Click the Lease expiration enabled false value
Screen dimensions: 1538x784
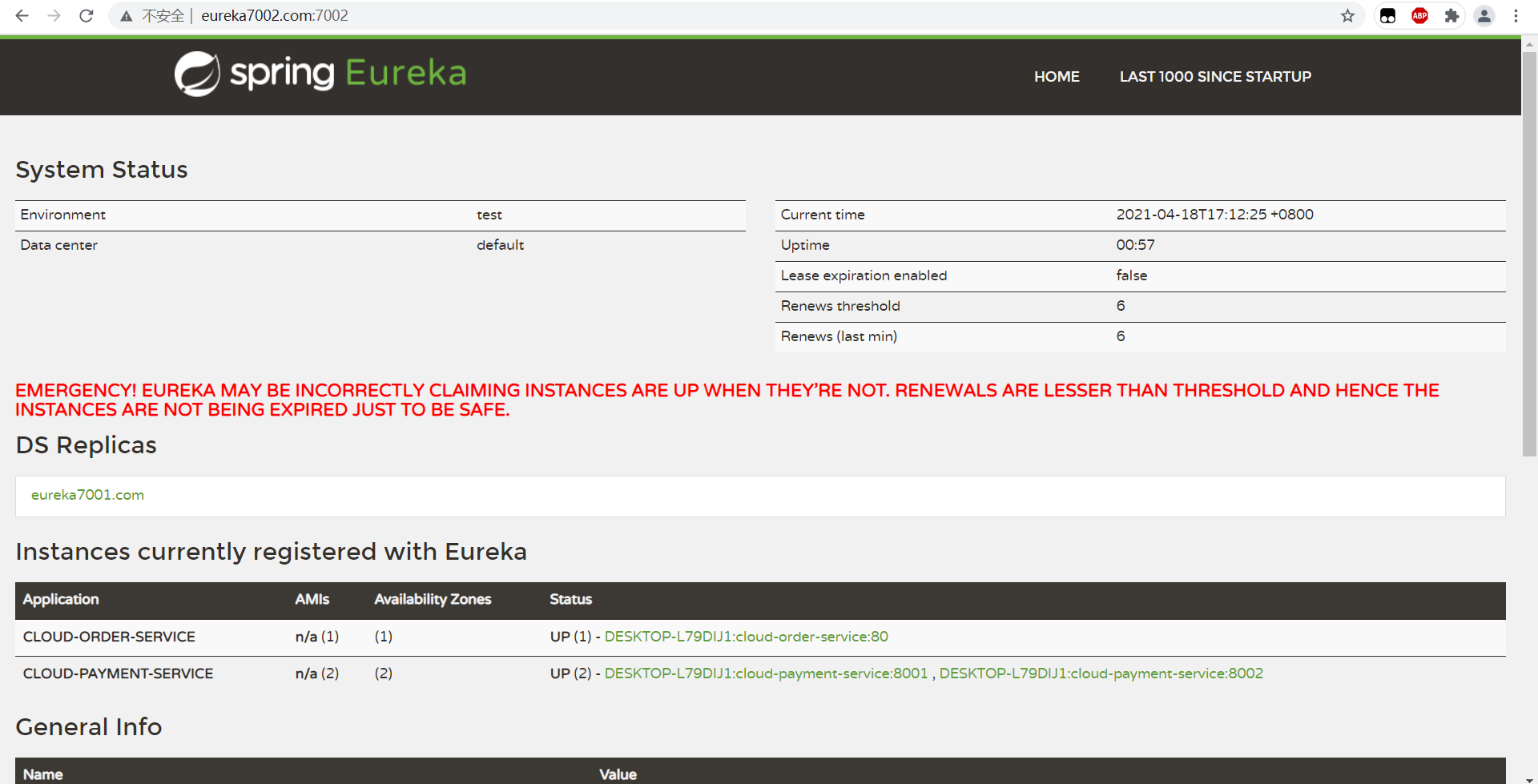coord(1131,275)
